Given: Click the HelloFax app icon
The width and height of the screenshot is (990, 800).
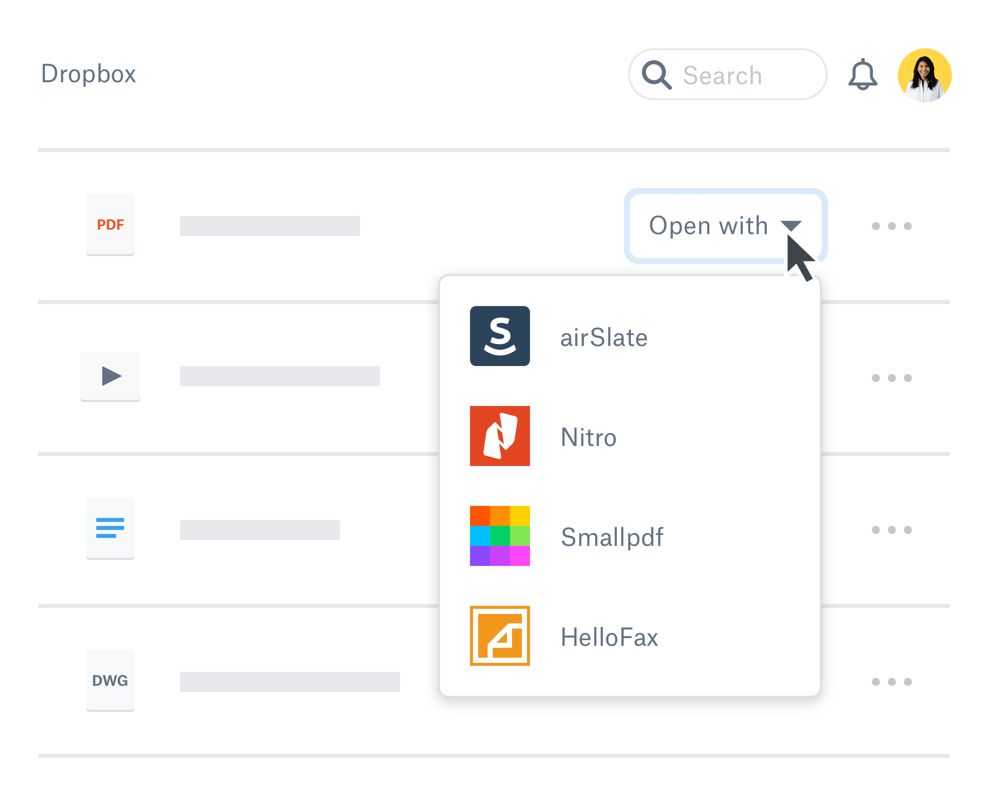Looking at the screenshot, I should pyautogui.click(x=500, y=636).
